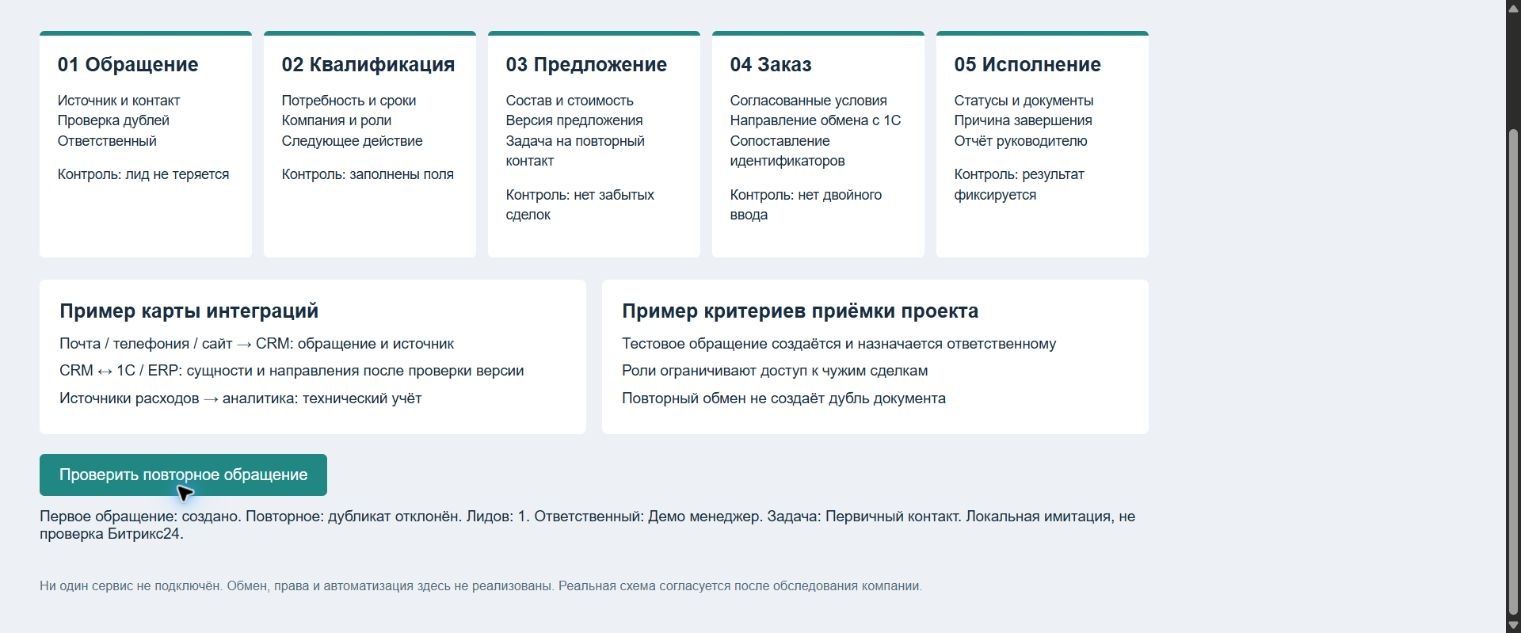
Task: Click the "Состав и стоимость" line
Action: coord(570,101)
